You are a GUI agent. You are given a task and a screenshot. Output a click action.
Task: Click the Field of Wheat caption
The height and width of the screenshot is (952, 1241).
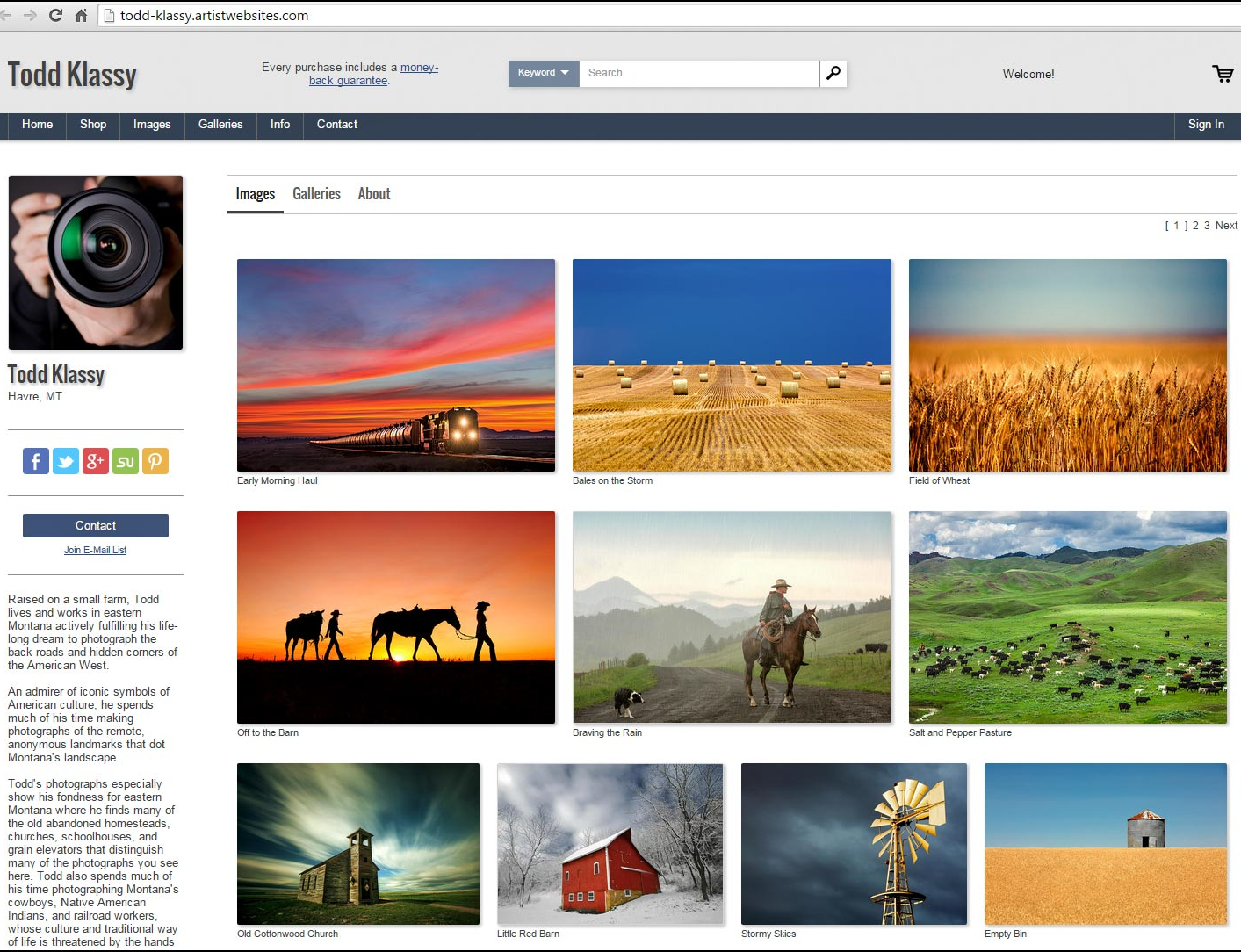coord(939,480)
